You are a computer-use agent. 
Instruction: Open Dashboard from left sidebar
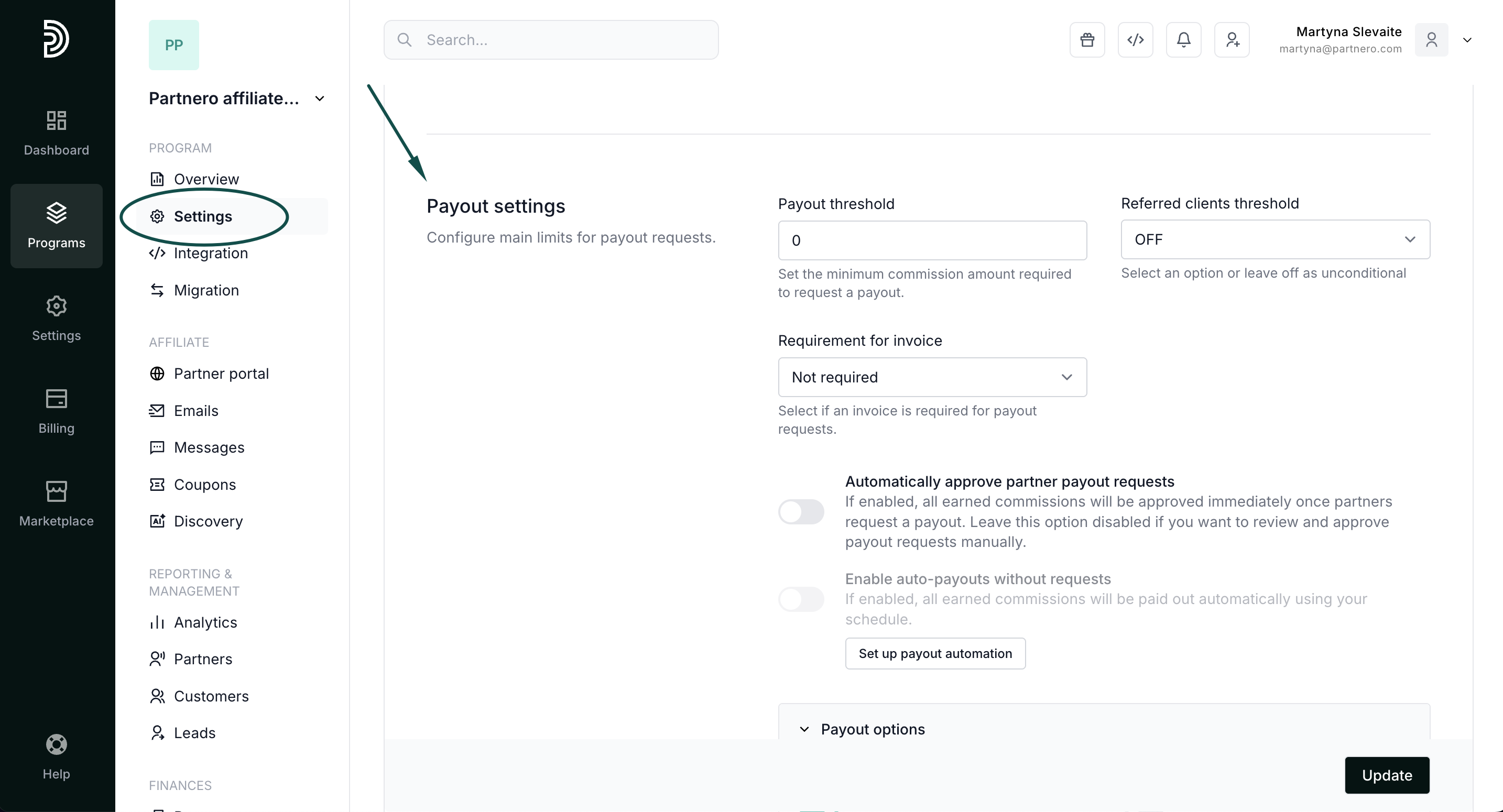(x=56, y=133)
